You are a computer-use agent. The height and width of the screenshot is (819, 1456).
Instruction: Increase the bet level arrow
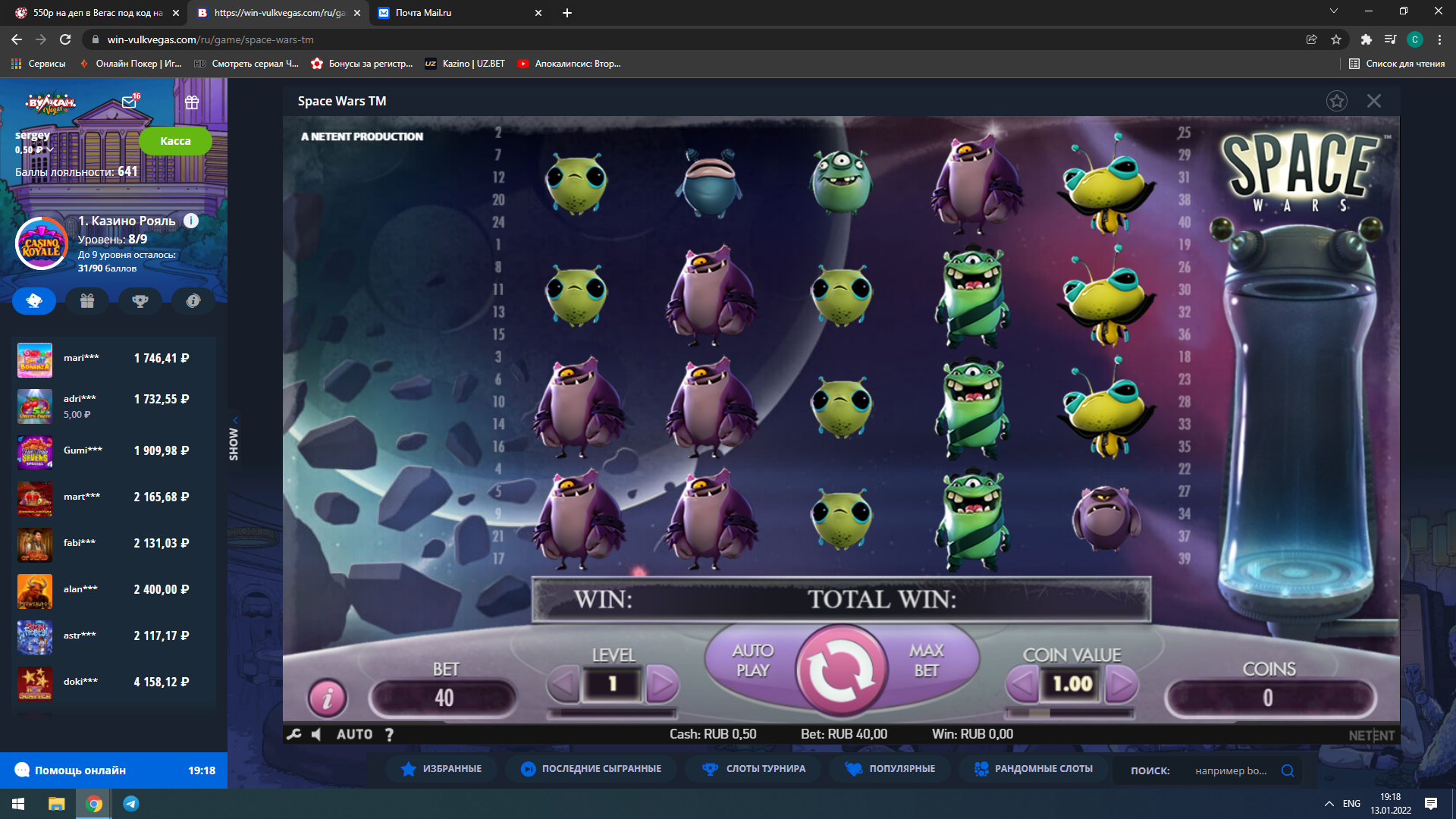[x=662, y=685]
